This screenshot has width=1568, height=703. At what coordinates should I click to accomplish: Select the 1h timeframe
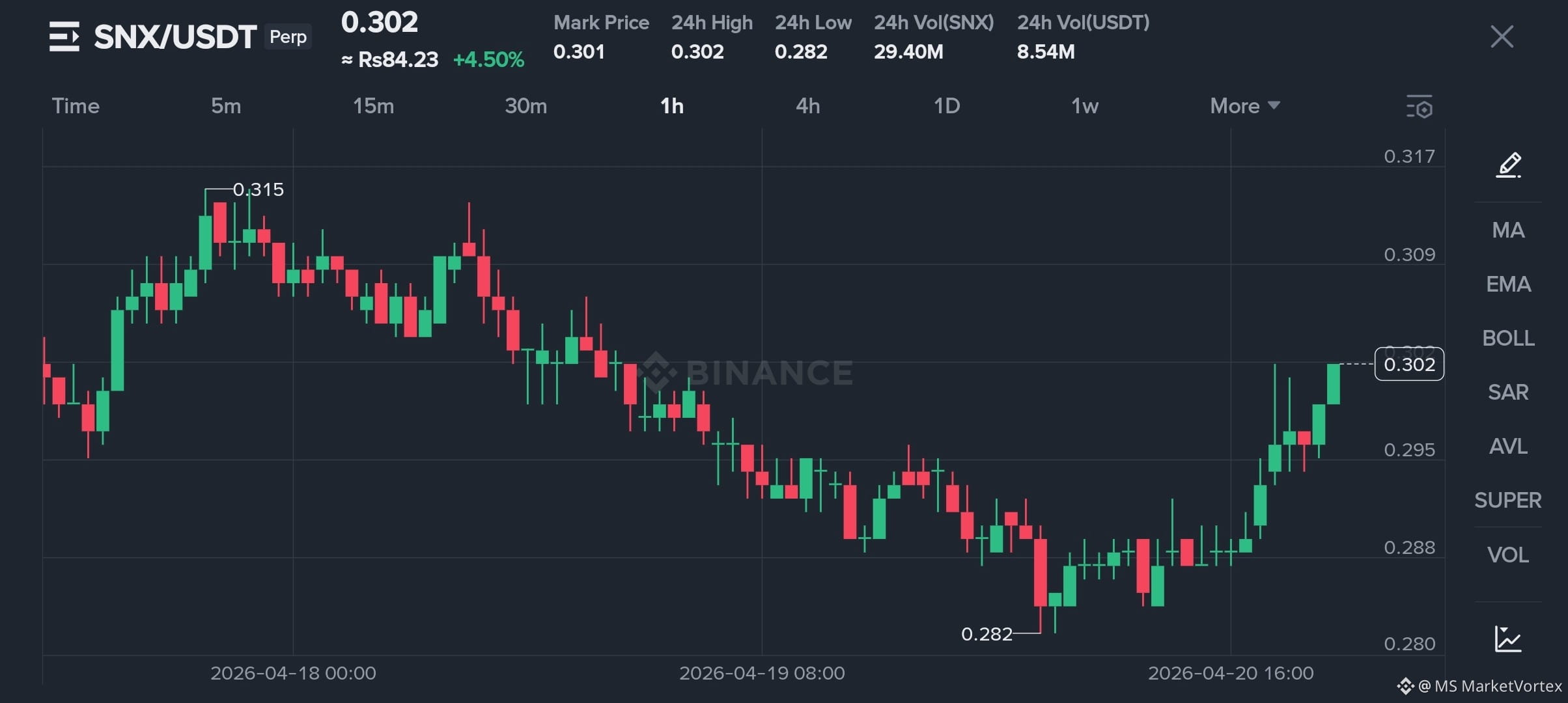coord(672,105)
